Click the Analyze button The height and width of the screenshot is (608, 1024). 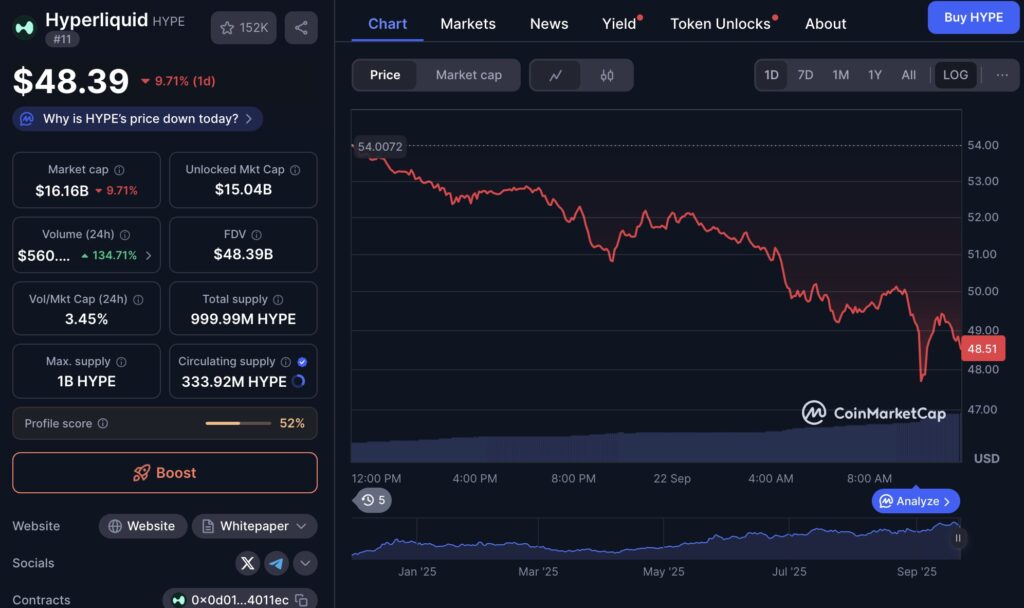coord(916,502)
